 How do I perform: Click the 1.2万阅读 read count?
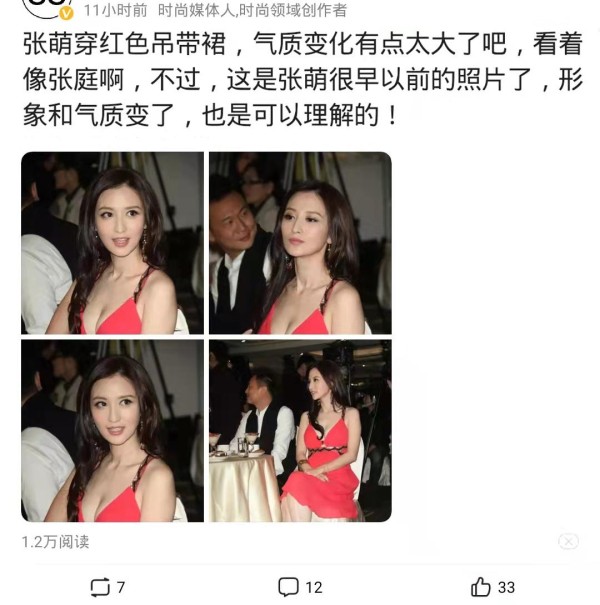click(56, 542)
